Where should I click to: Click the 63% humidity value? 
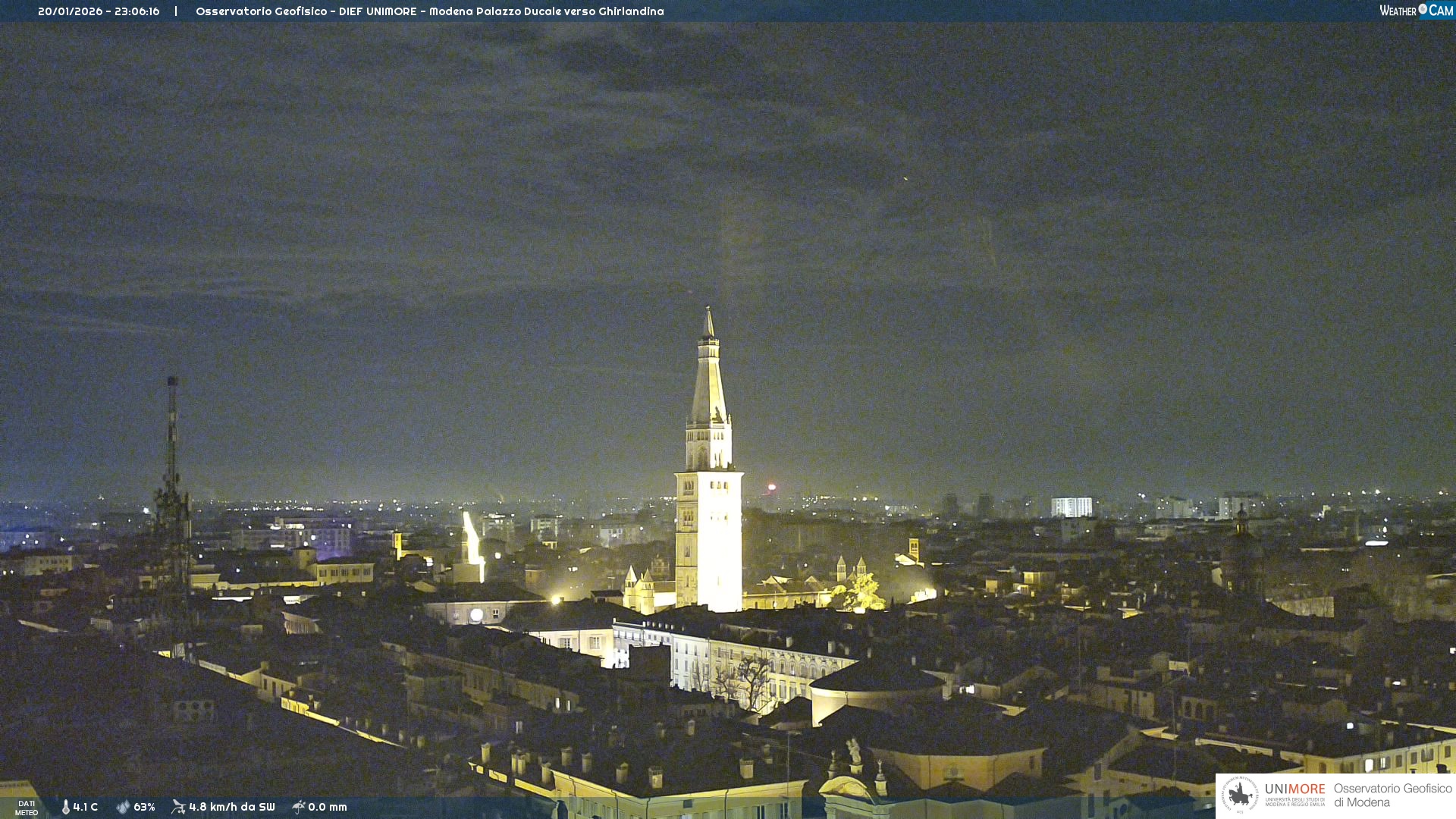(x=144, y=807)
